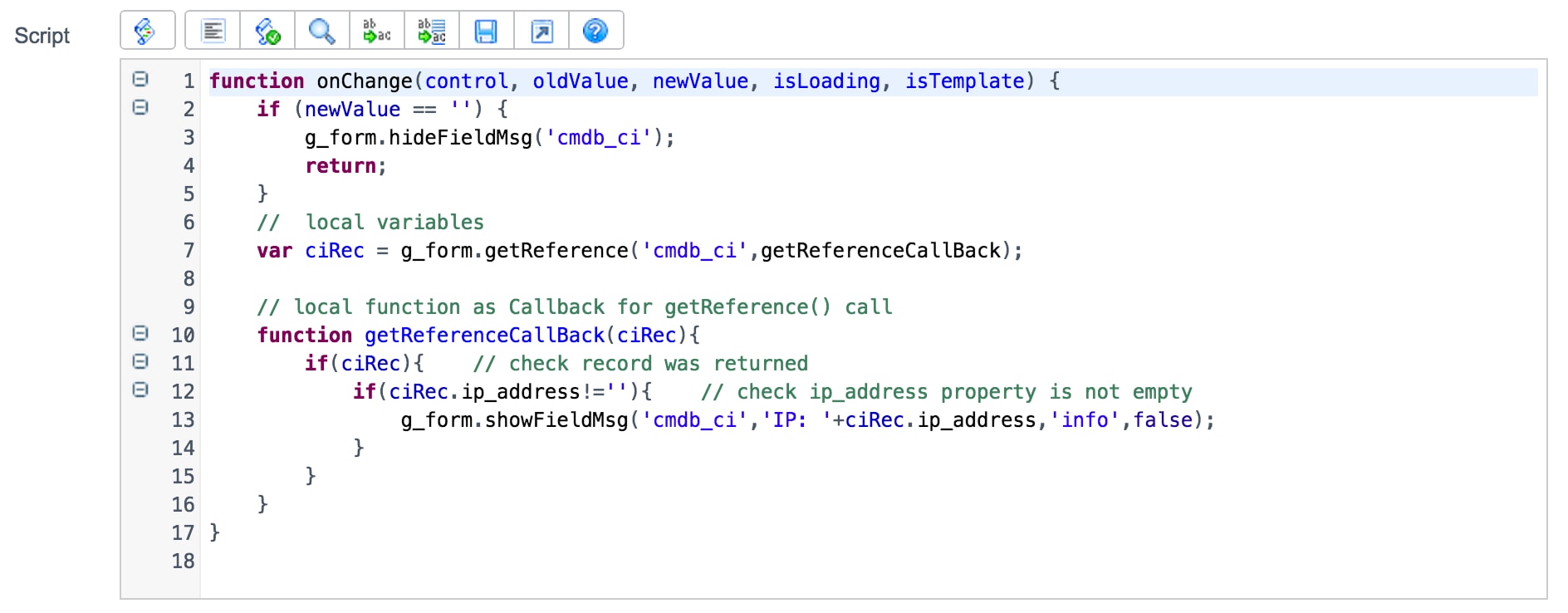1568x613 pixels.
Task: Click the 'isLoading' parameter
Action: tap(826, 81)
